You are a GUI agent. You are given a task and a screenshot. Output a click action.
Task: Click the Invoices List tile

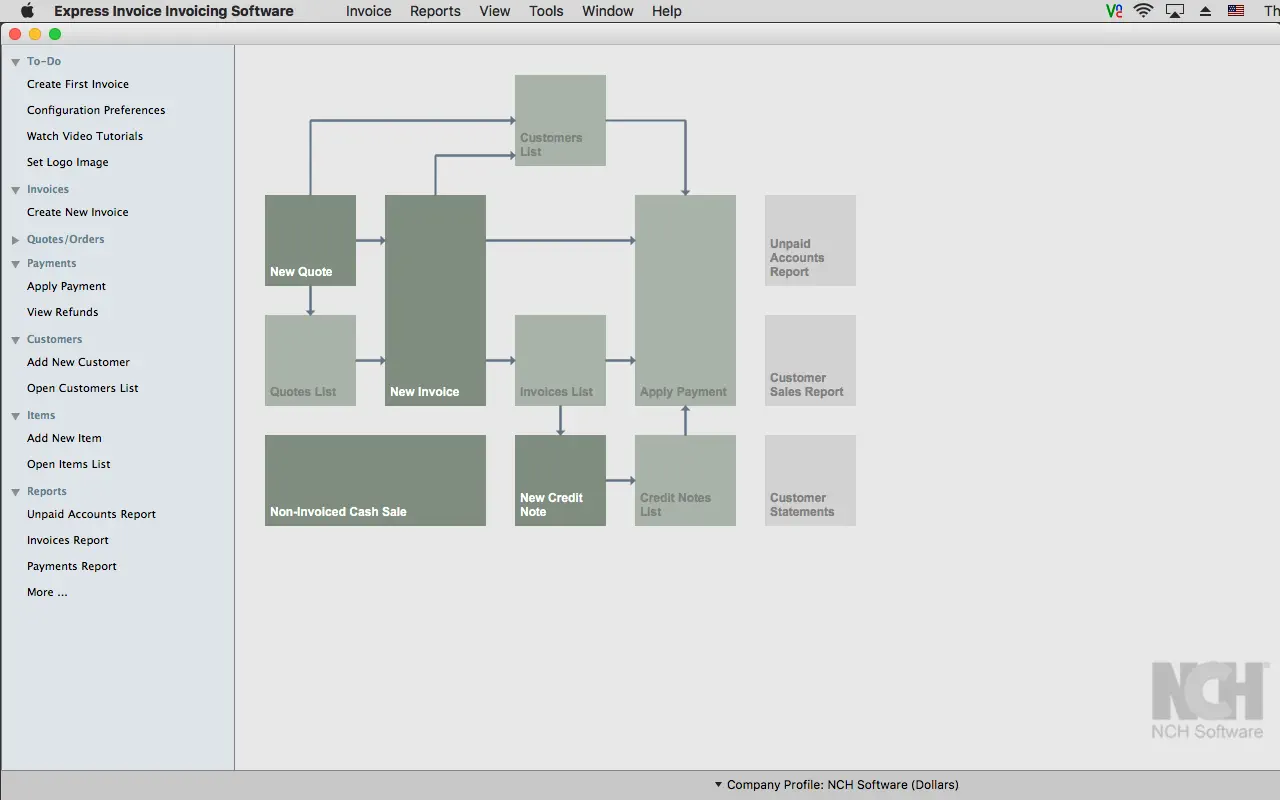click(560, 360)
